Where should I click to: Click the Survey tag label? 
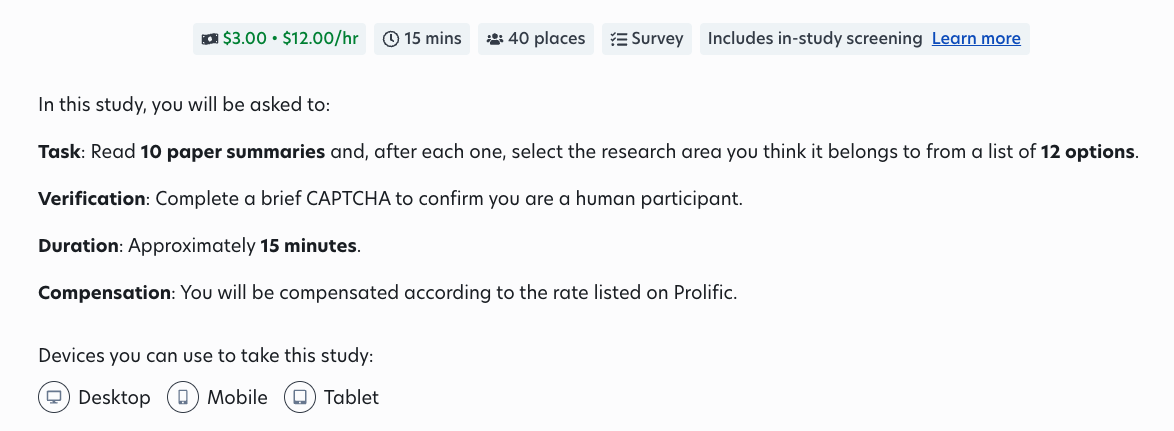coord(658,39)
